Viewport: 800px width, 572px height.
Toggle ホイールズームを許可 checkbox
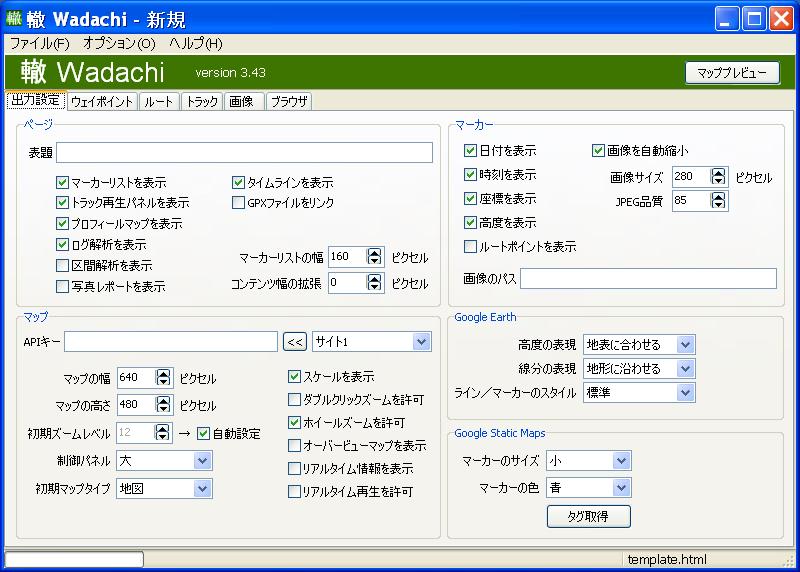[294, 422]
